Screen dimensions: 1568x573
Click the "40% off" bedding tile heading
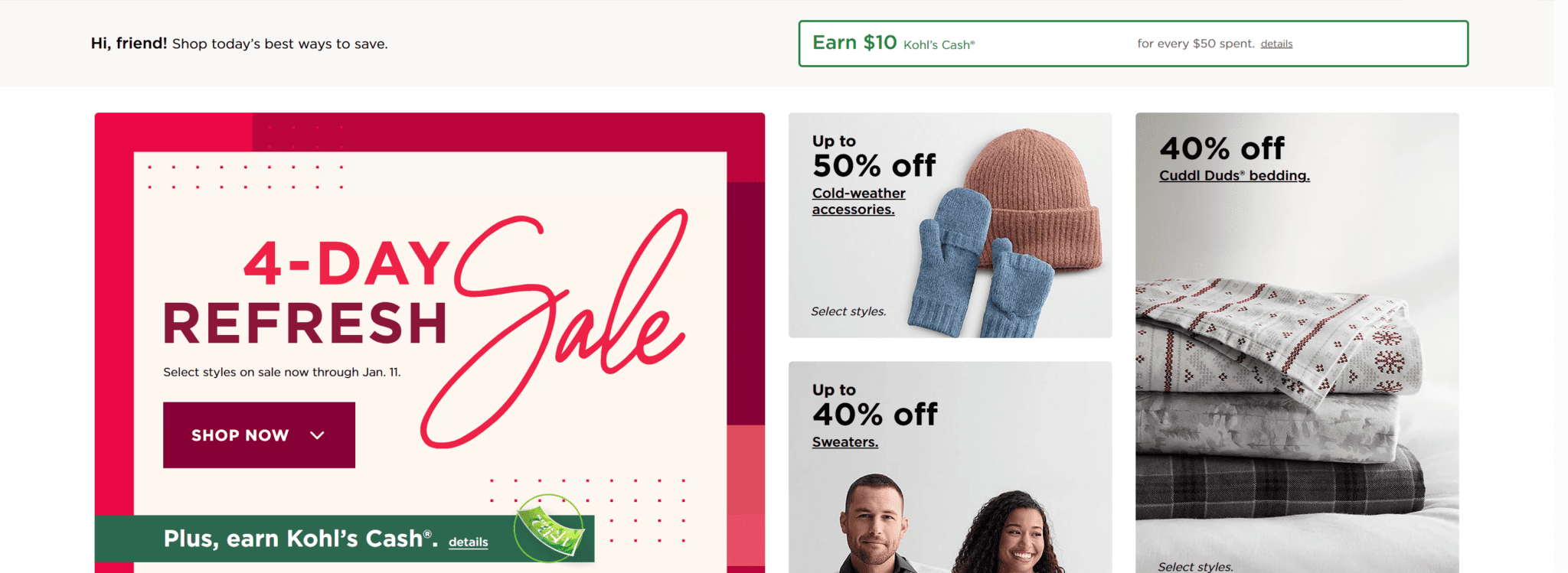click(x=1221, y=148)
